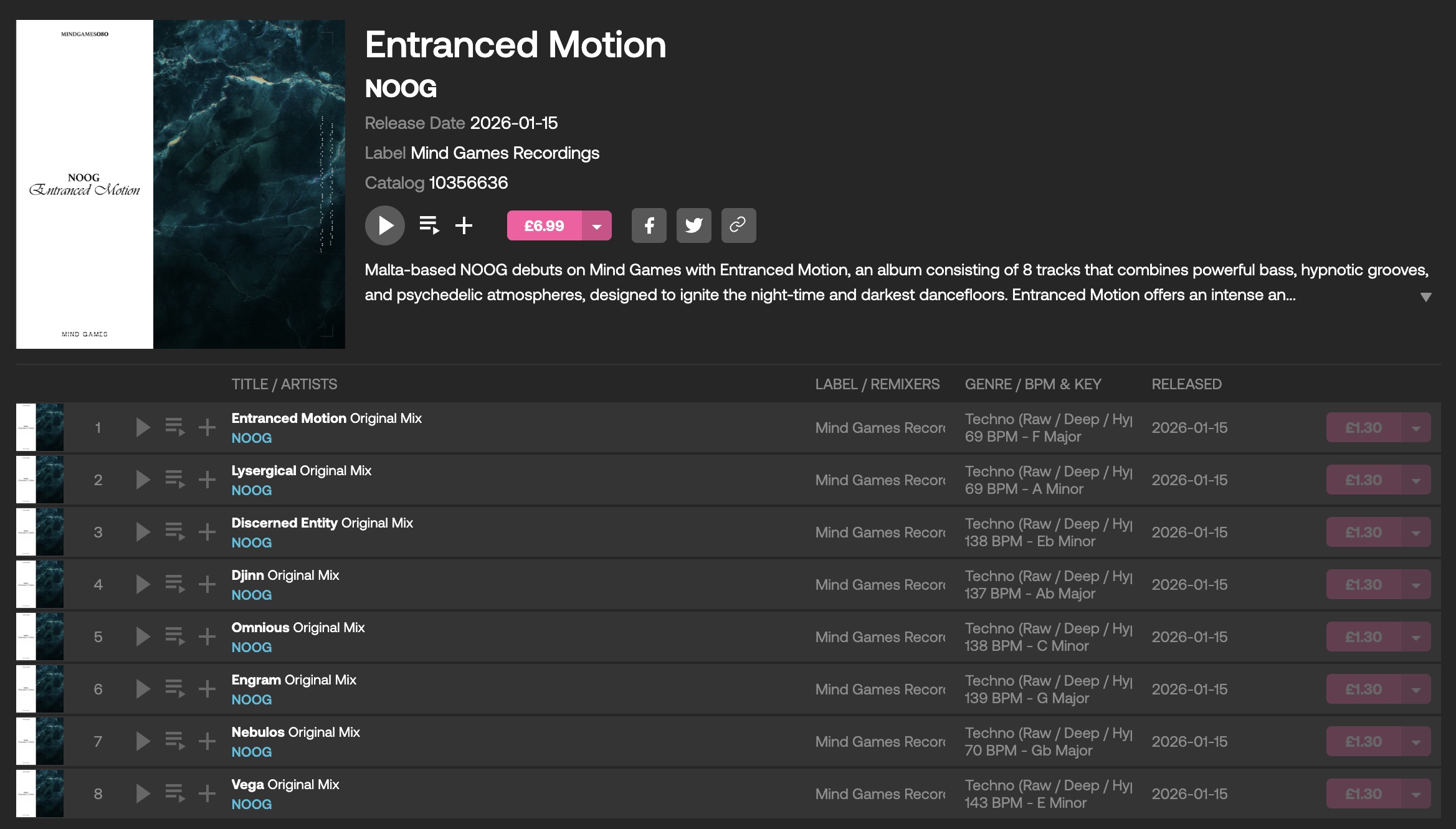This screenshot has height=829, width=1456.
Task: Click the plus icon beside the release queue button
Action: [464, 225]
